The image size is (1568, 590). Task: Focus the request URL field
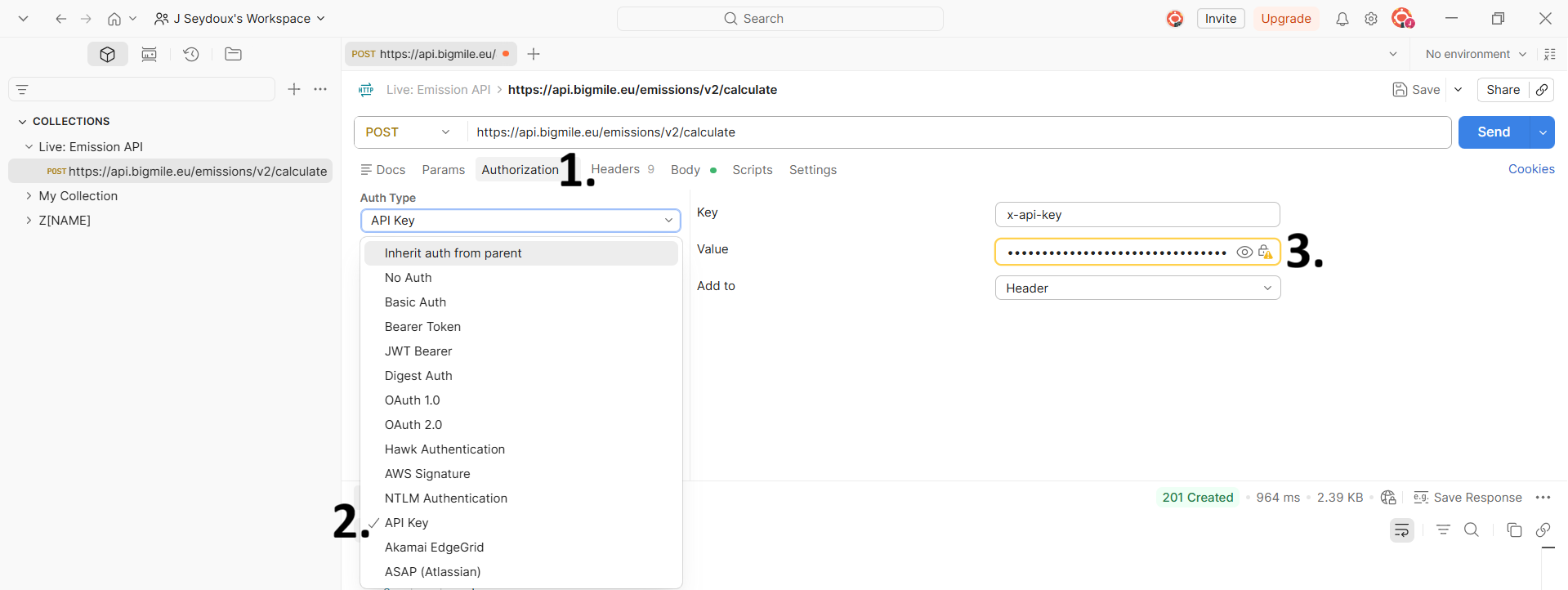(958, 132)
